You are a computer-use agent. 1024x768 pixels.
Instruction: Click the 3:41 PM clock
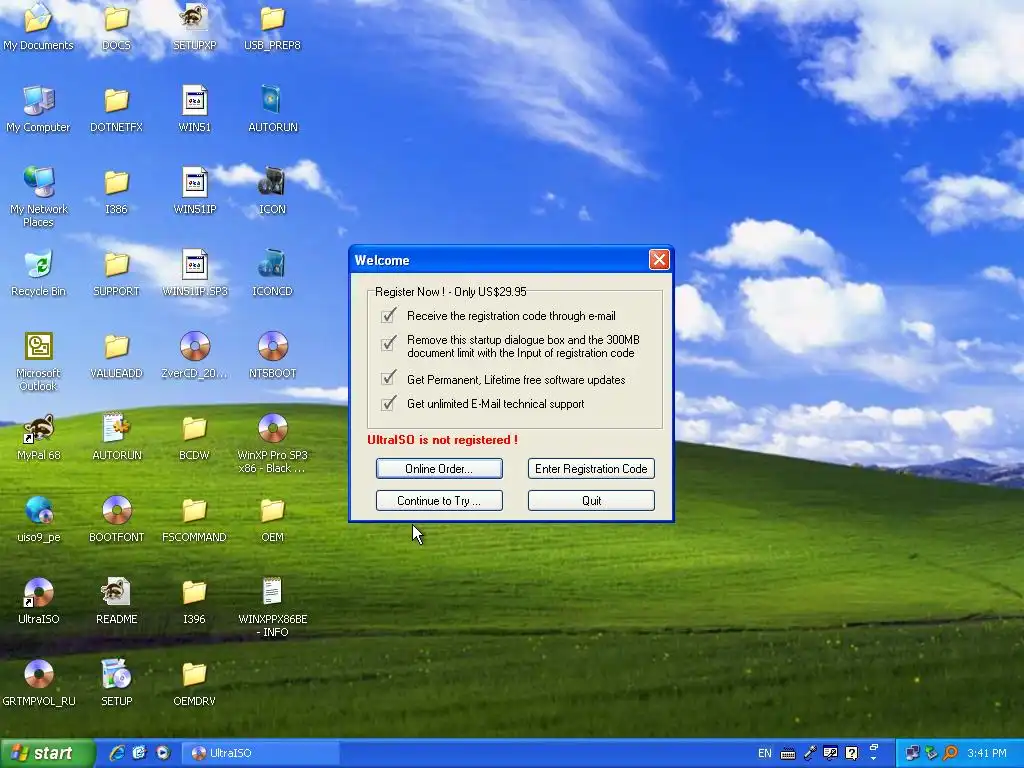(x=987, y=753)
